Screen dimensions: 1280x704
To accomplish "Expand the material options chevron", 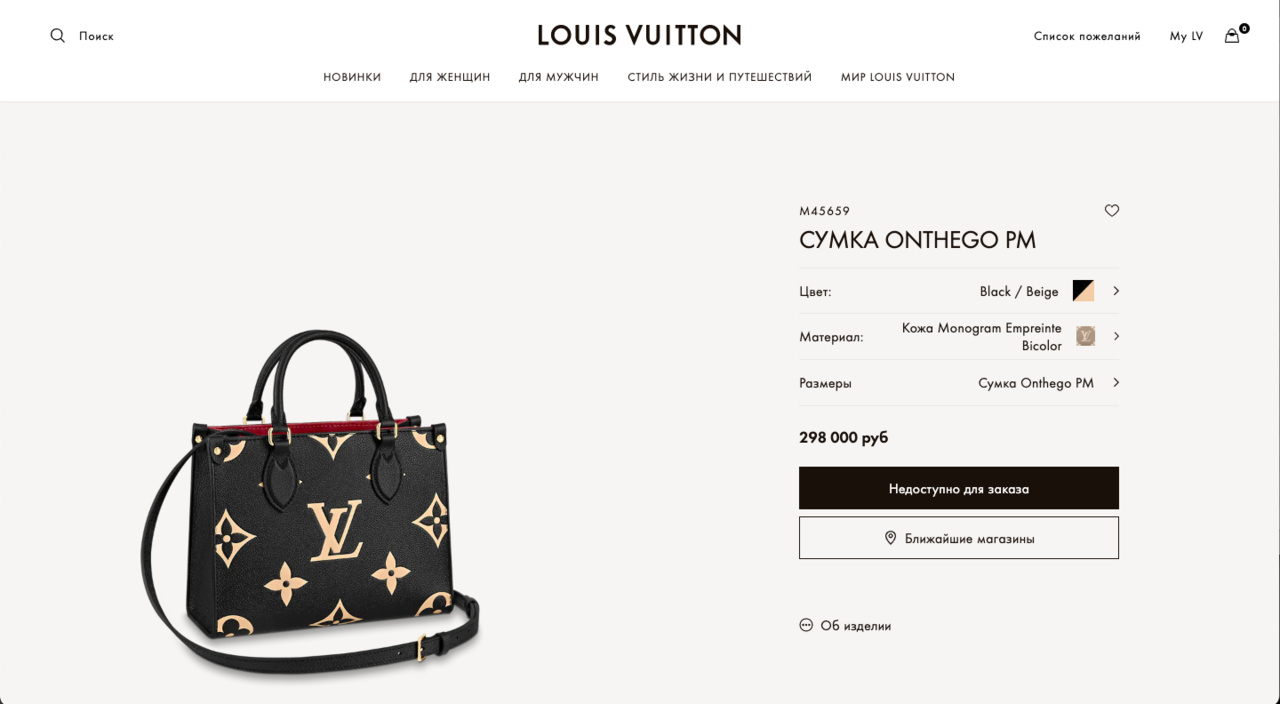I will point(1116,336).
